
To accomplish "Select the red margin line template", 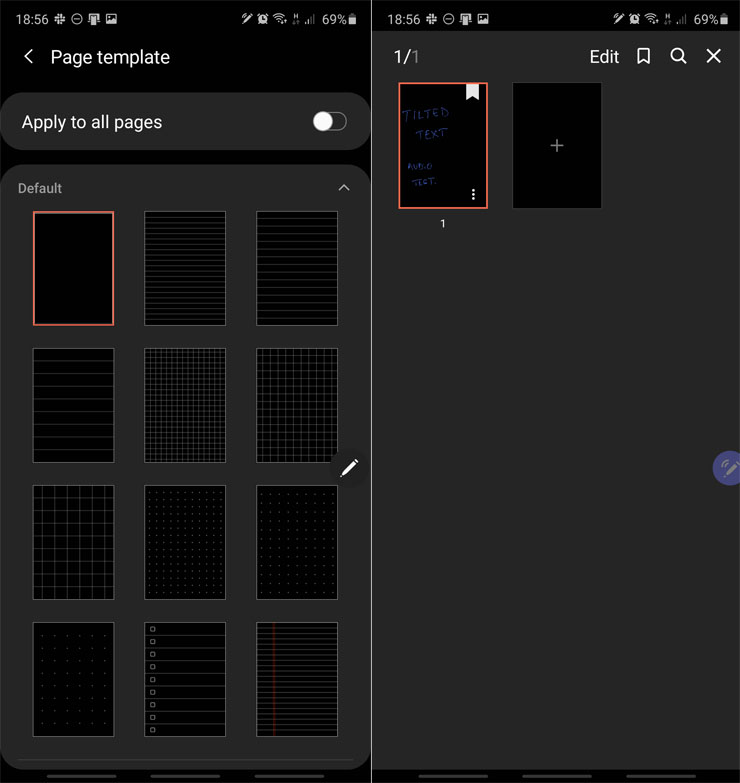I will [297, 679].
